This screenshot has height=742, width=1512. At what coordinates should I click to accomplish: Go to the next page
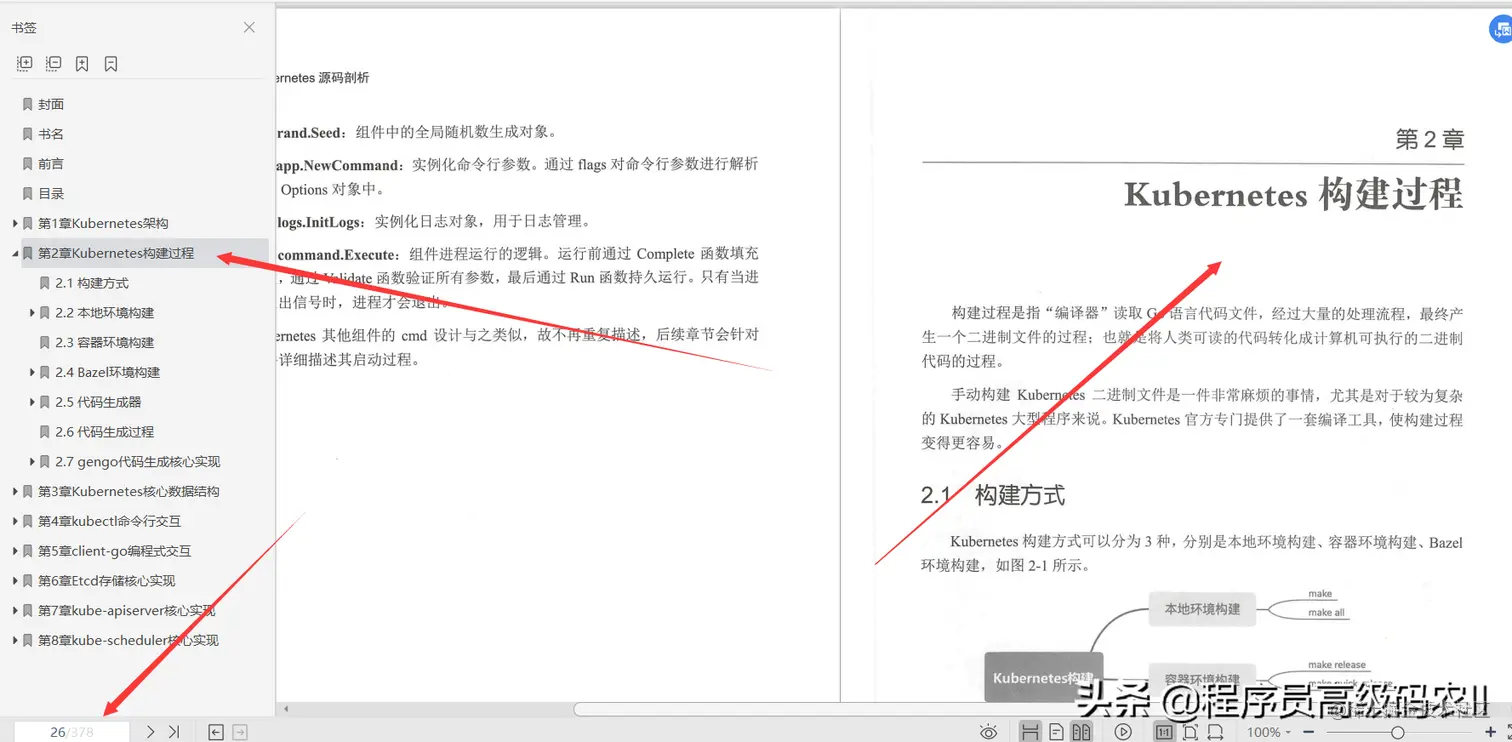pyautogui.click(x=149, y=731)
